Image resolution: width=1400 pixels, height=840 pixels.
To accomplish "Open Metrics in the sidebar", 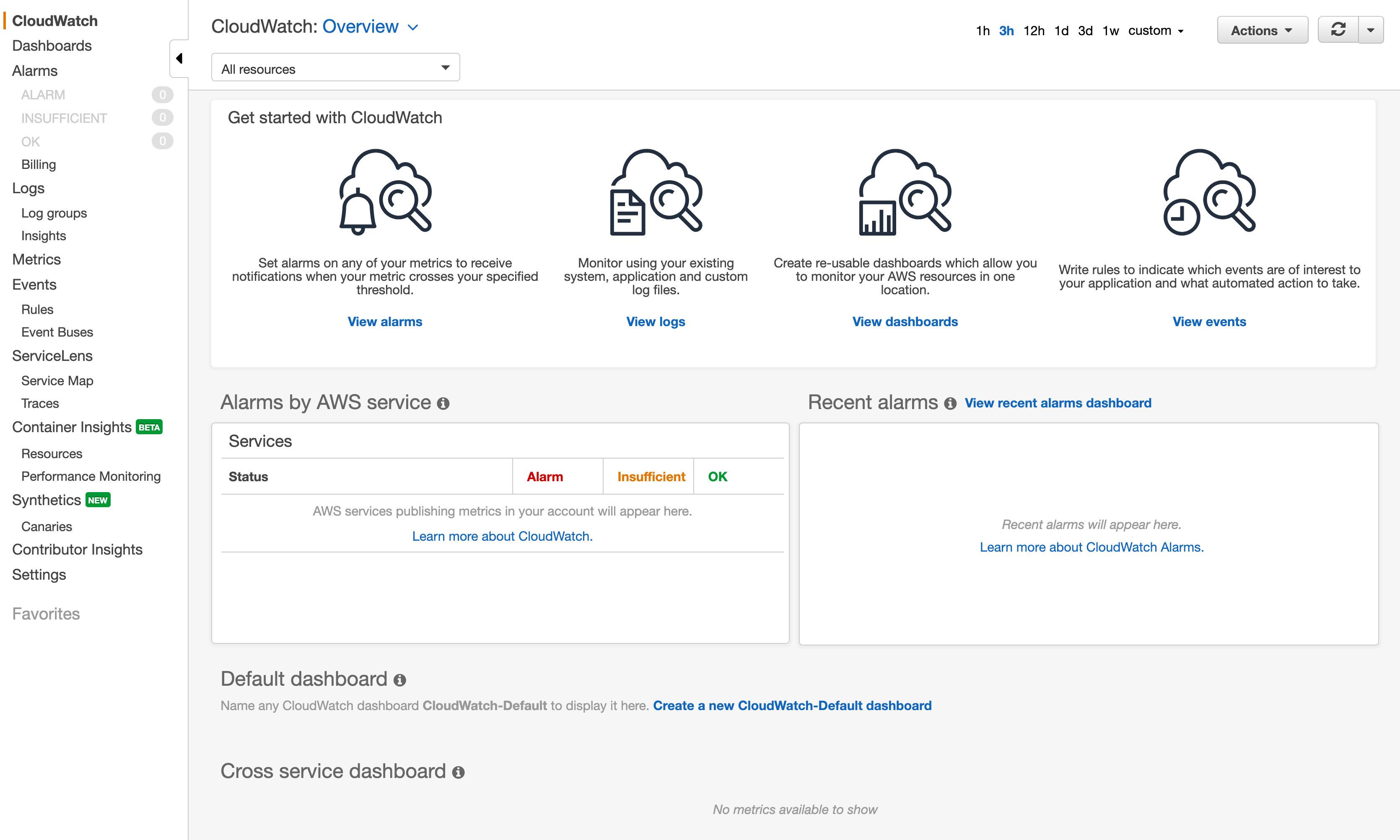I will 36,260.
